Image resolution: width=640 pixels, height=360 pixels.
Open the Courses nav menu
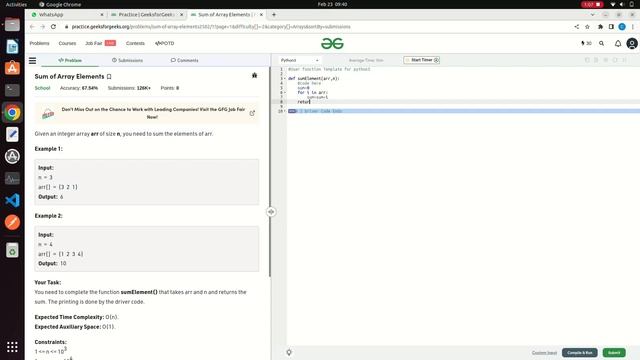[67, 43]
